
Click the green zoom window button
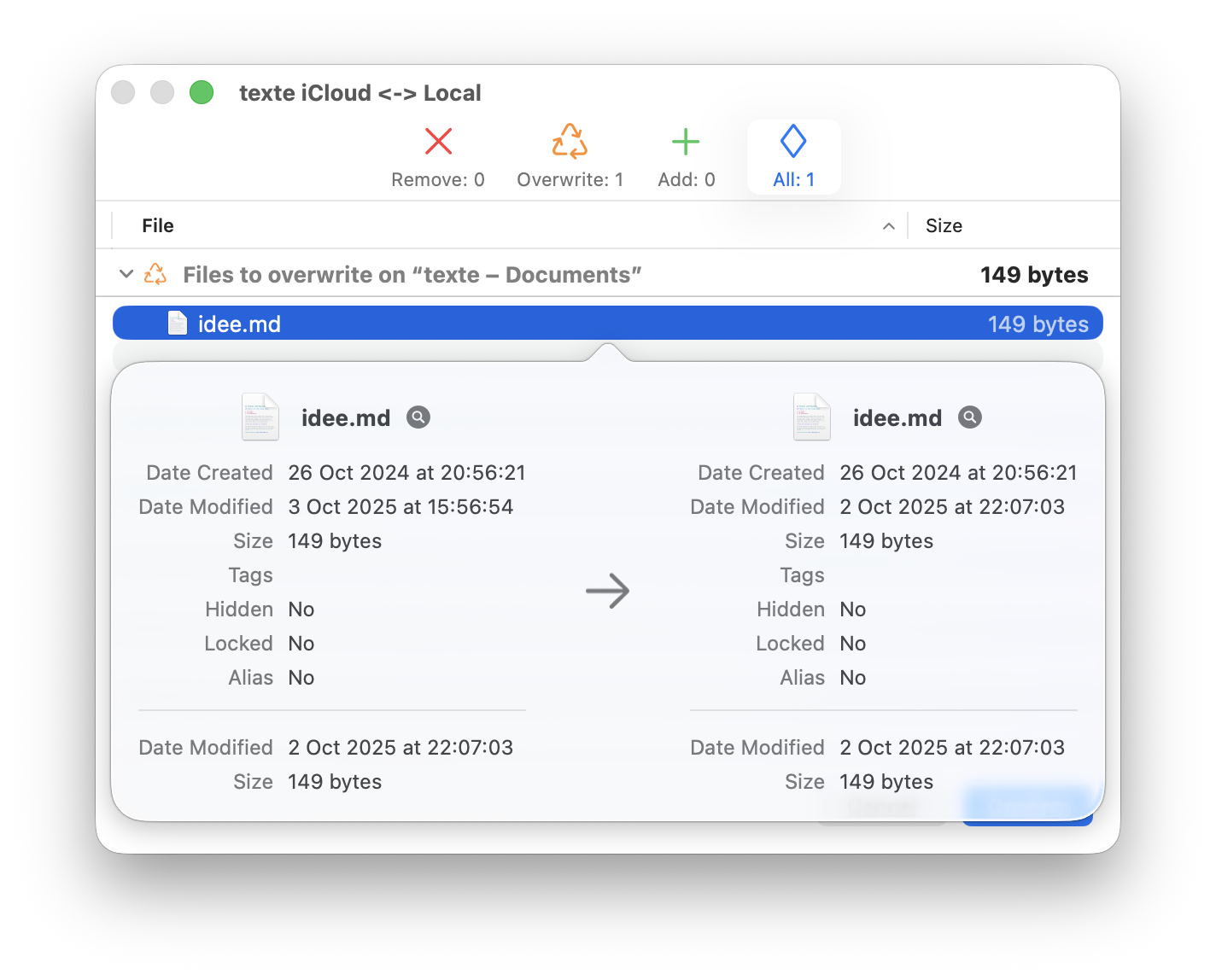pos(202,92)
